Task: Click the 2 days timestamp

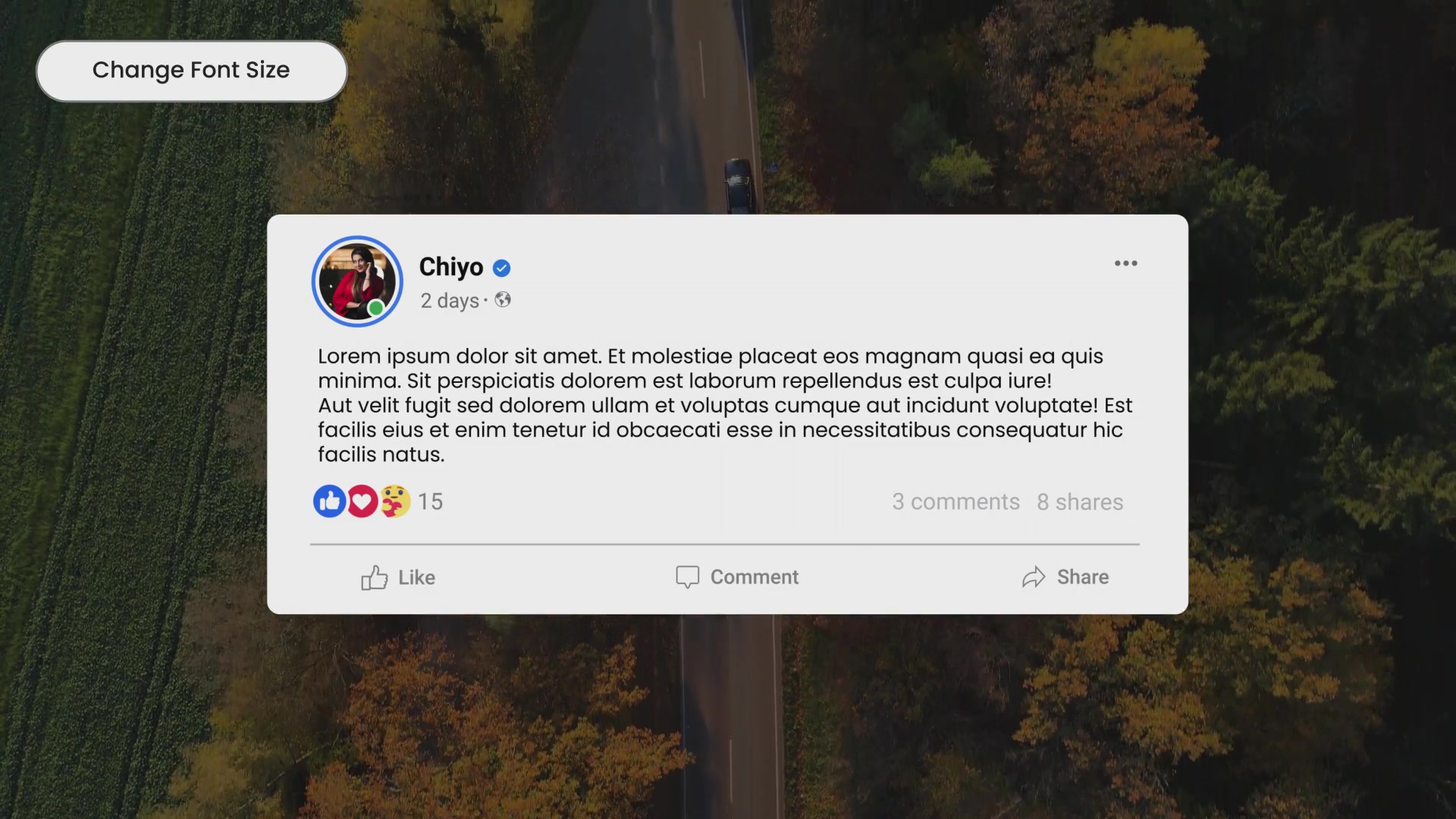Action: click(x=450, y=301)
